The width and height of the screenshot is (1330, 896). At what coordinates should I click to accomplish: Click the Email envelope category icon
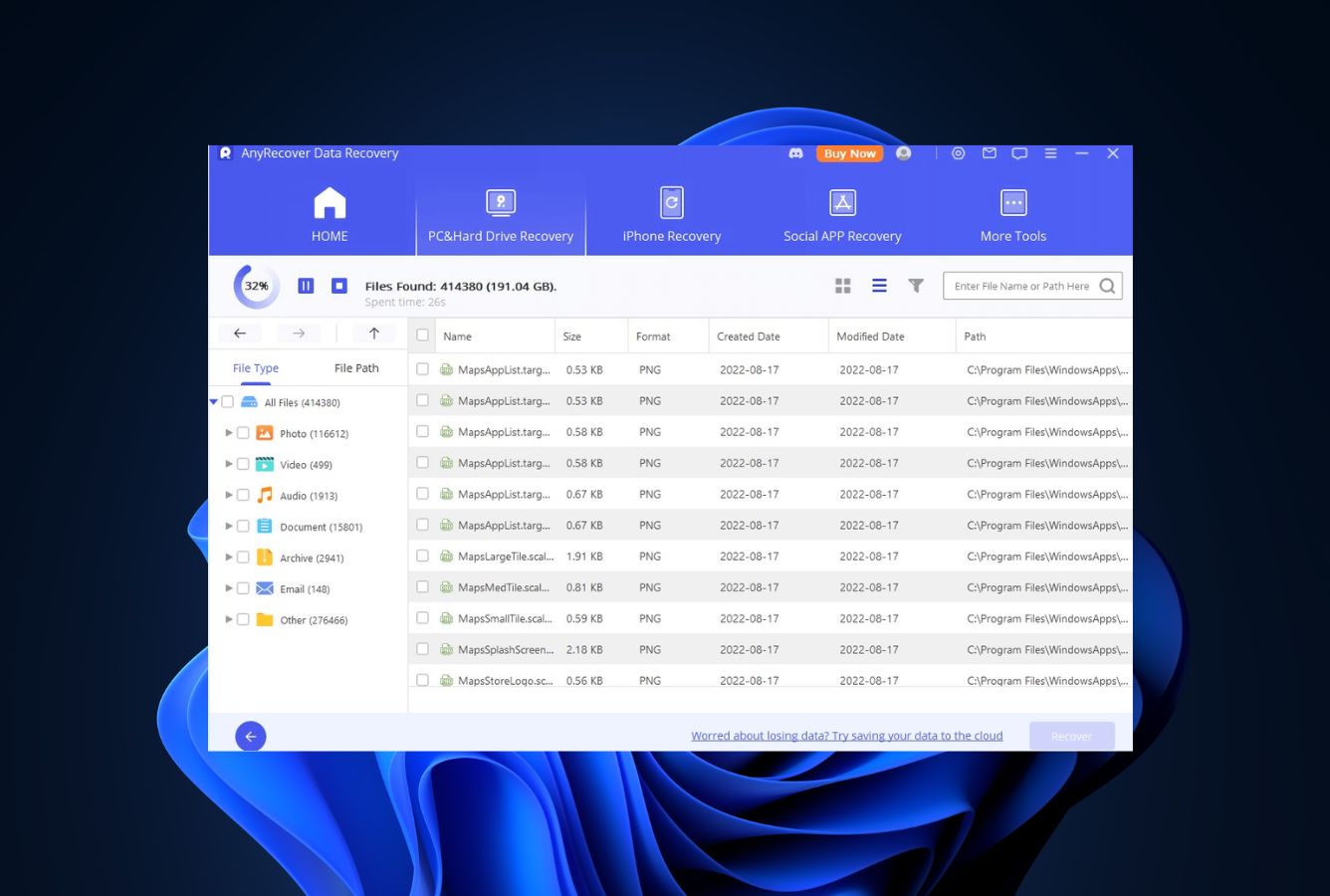click(265, 588)
